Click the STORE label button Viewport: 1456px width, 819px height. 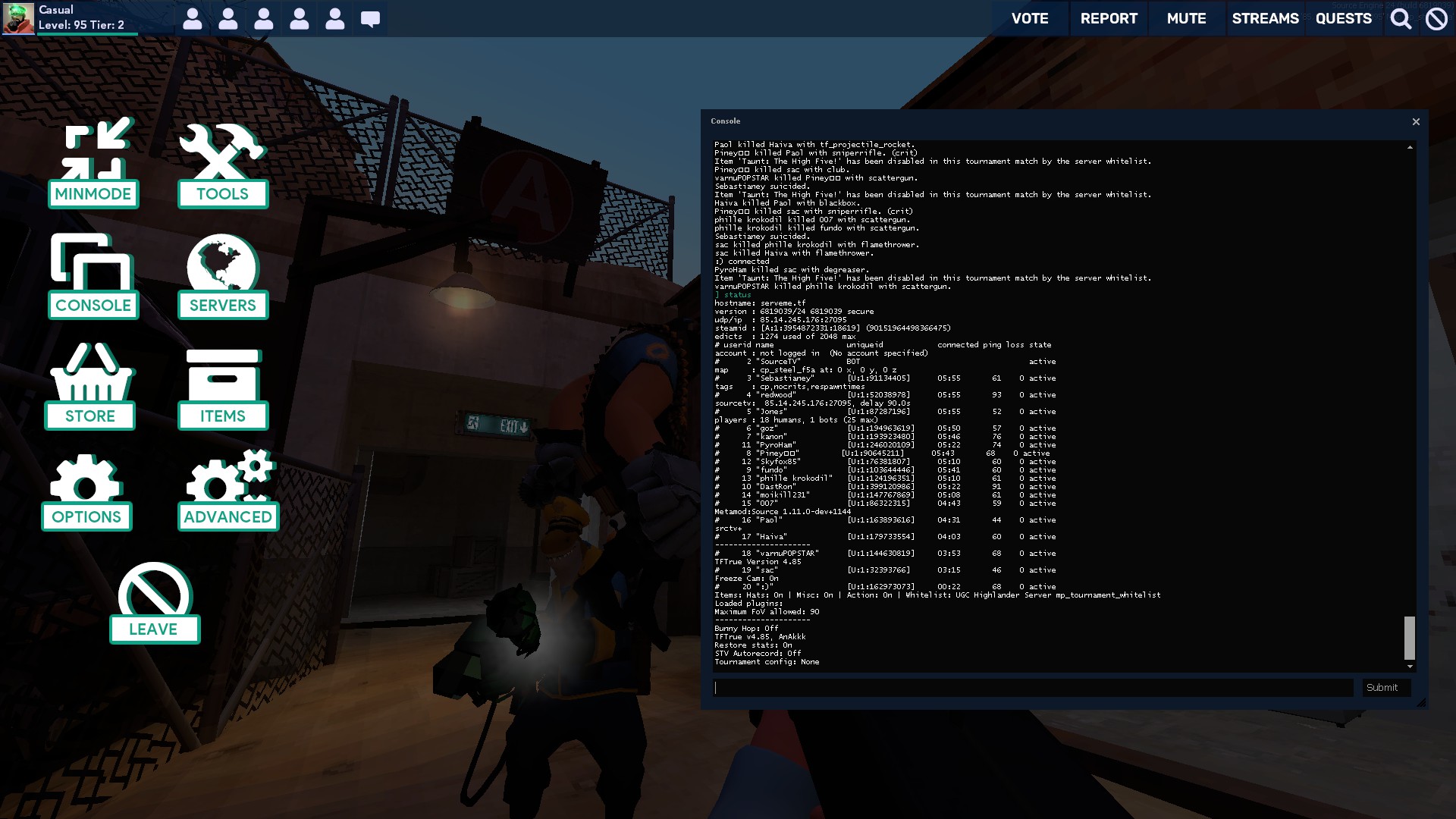(x=90, y=416)
